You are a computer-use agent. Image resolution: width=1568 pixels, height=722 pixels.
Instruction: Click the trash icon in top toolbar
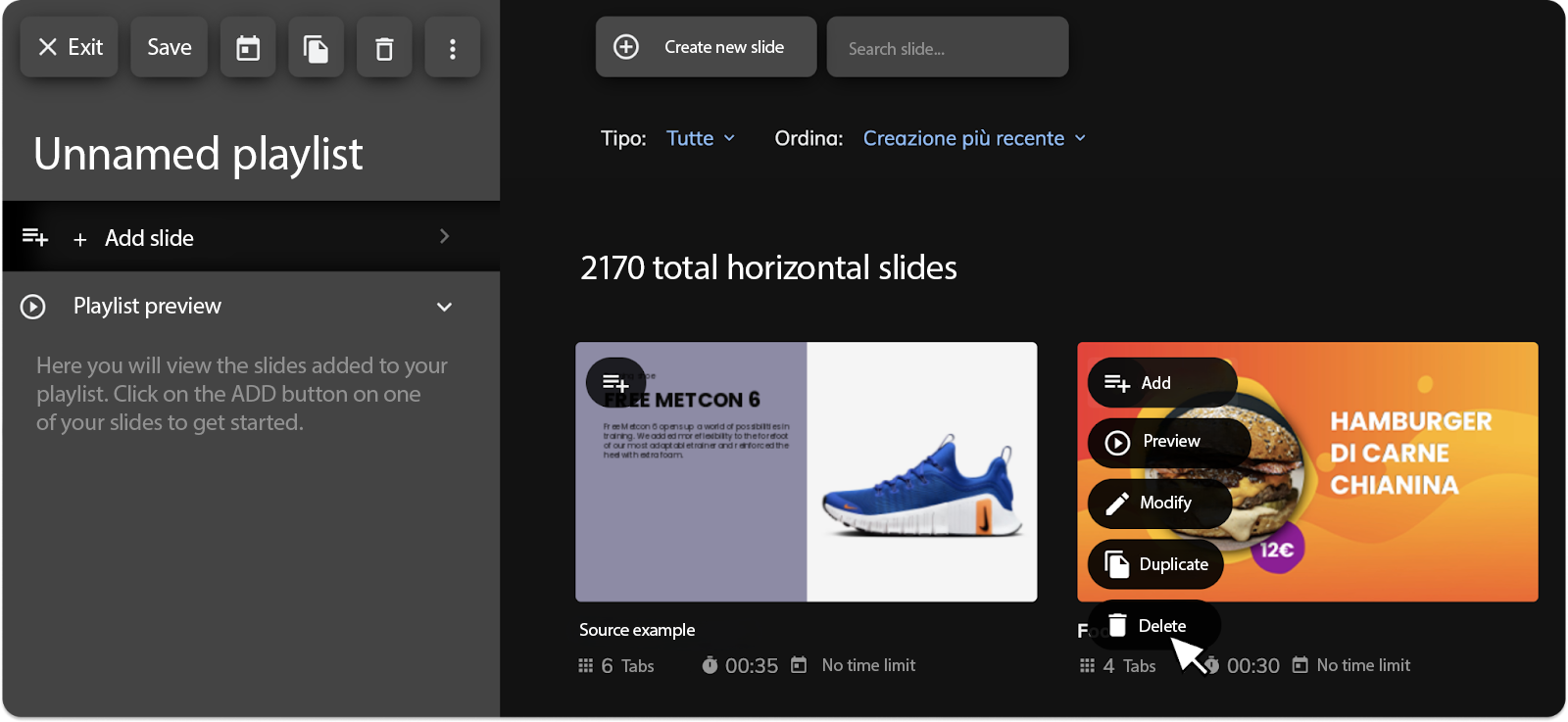pos(384,47)
